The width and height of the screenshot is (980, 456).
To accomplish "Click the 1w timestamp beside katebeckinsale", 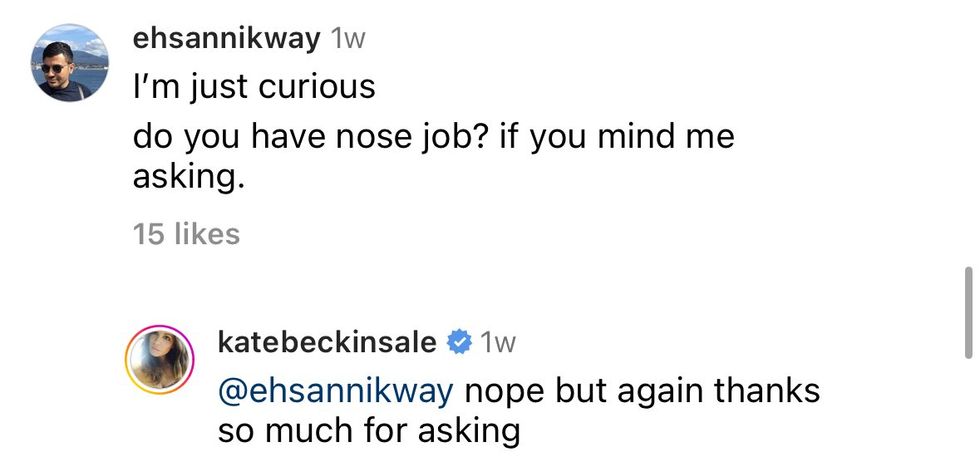I will [497, 342].
